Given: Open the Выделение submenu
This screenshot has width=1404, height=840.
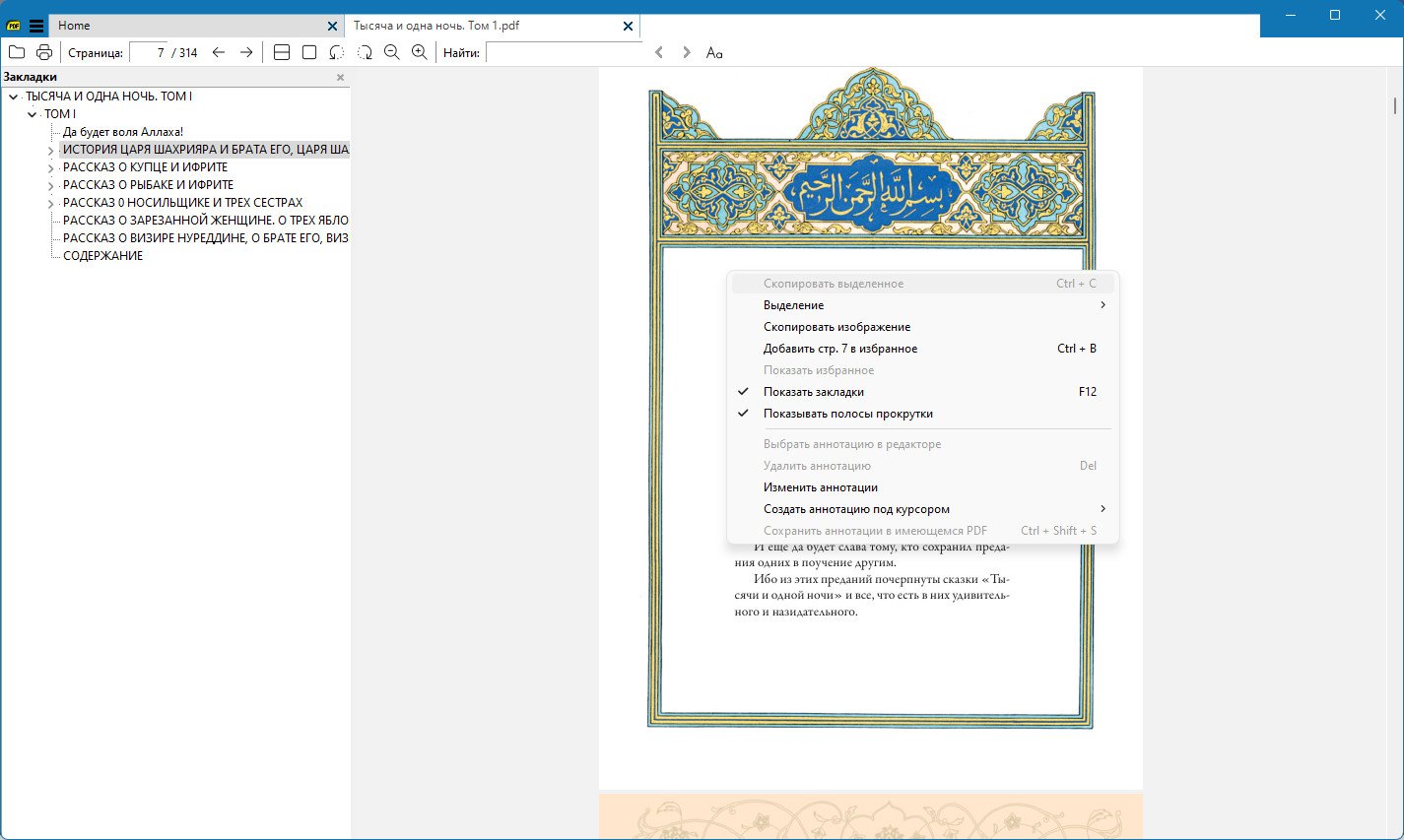Looking at the screenshot, I should (x=923, y=305).
